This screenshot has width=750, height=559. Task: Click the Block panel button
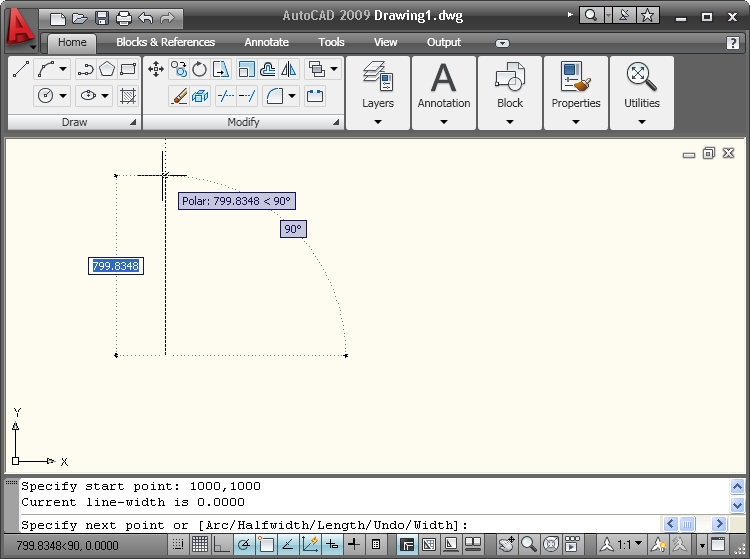pyautogui.click(x=510, y=93)
